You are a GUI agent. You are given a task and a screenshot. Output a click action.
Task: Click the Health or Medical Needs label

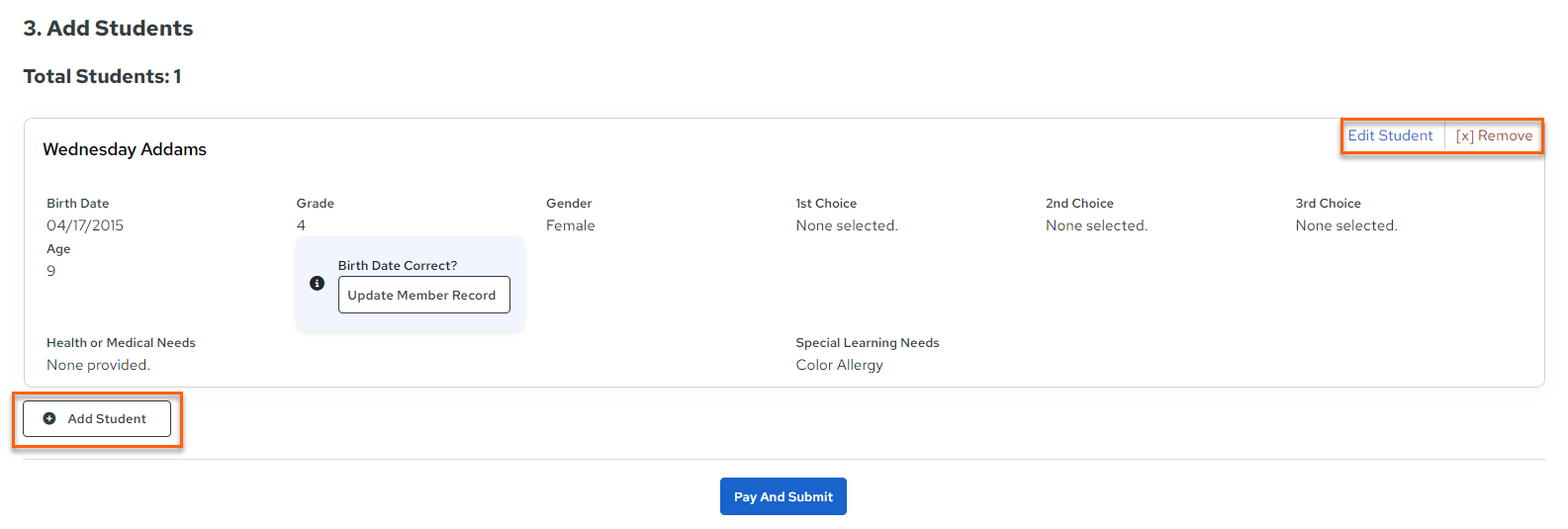(121, 342)
